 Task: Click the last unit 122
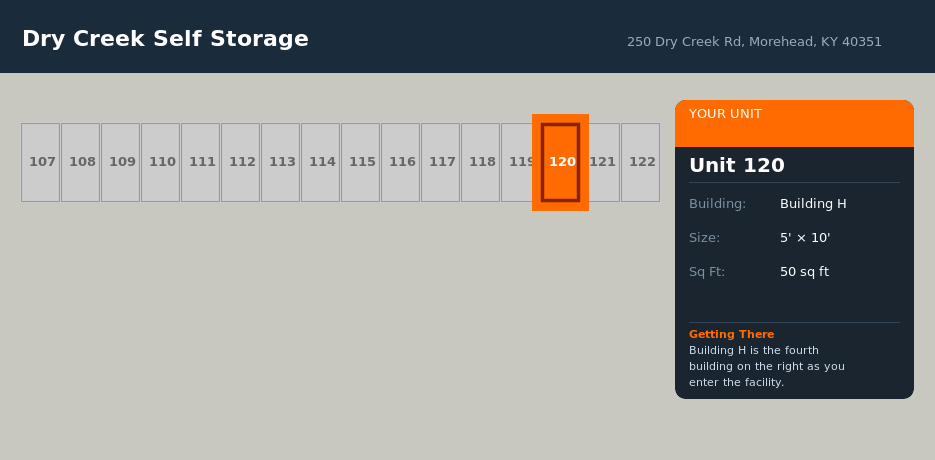640,162
